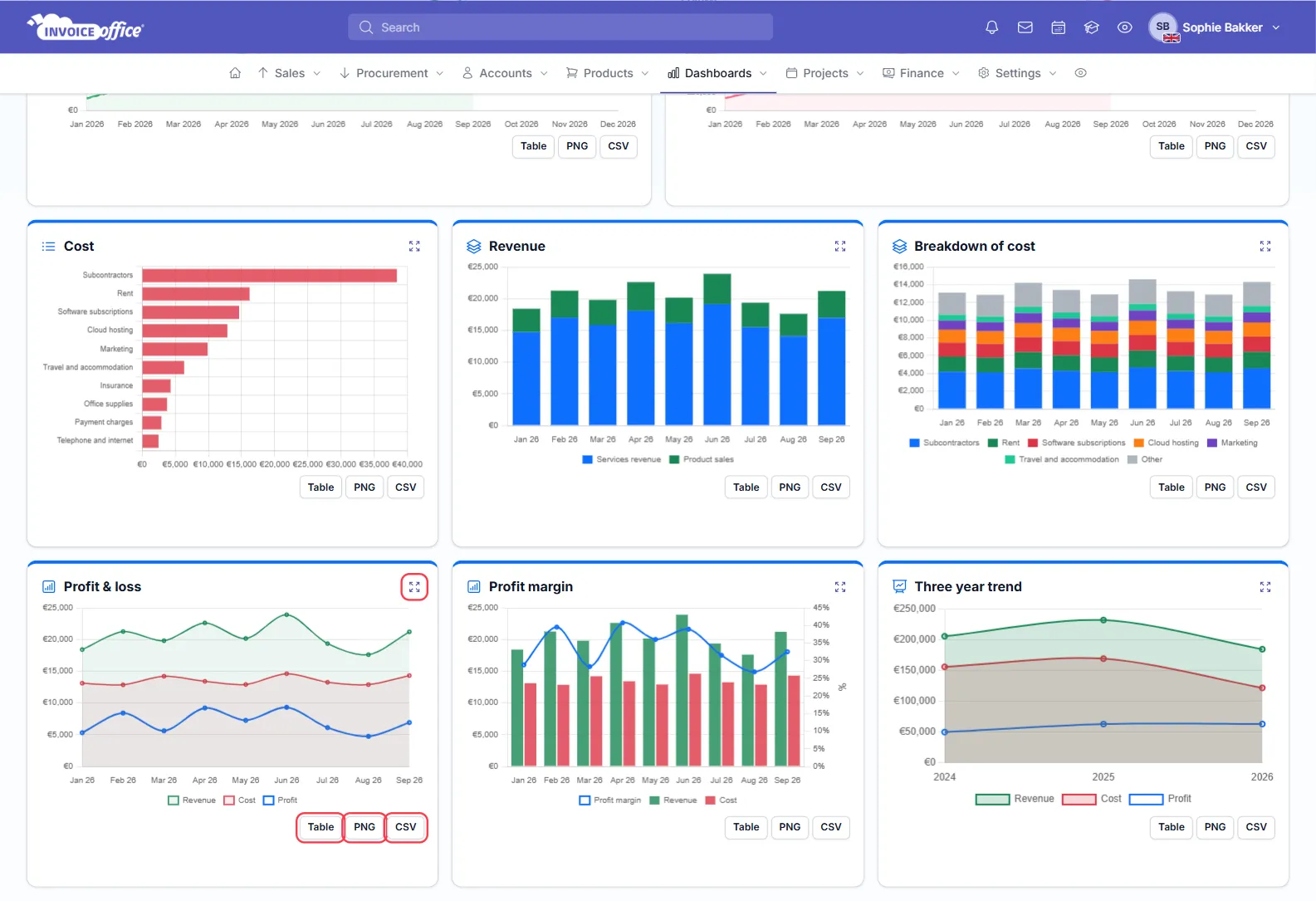Image resolution: width=1316 pixels, height=901 pixels.
Task: Toggle Services revenue legend in Revenue chart
Action: click(x=622, y=459)
